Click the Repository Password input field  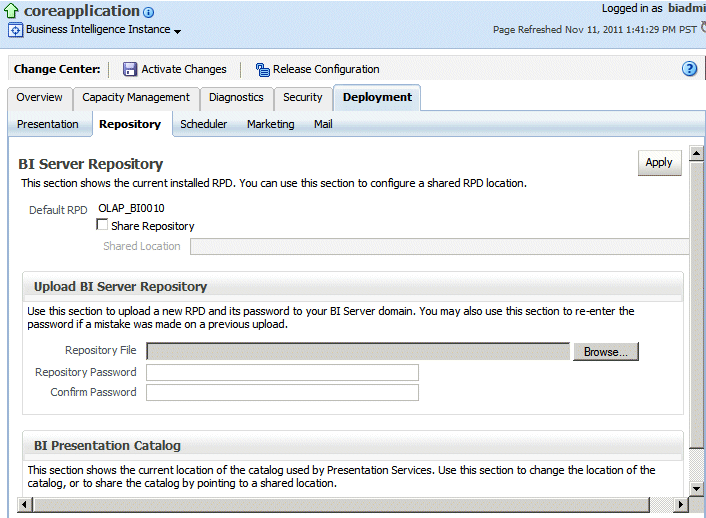coord(282,372)
